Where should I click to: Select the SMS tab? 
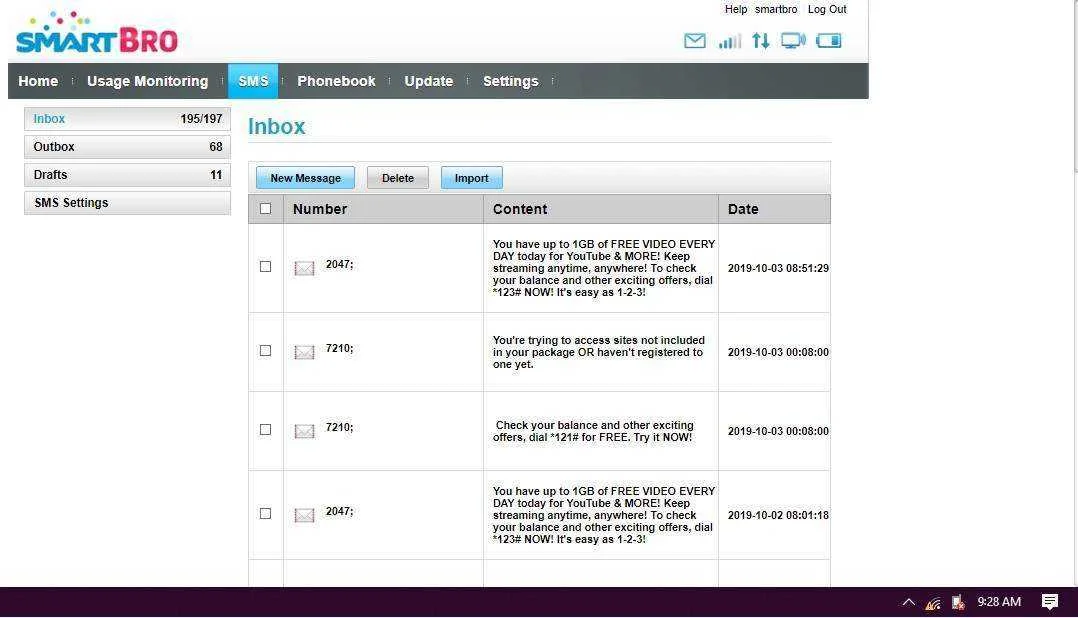[253, 81]
